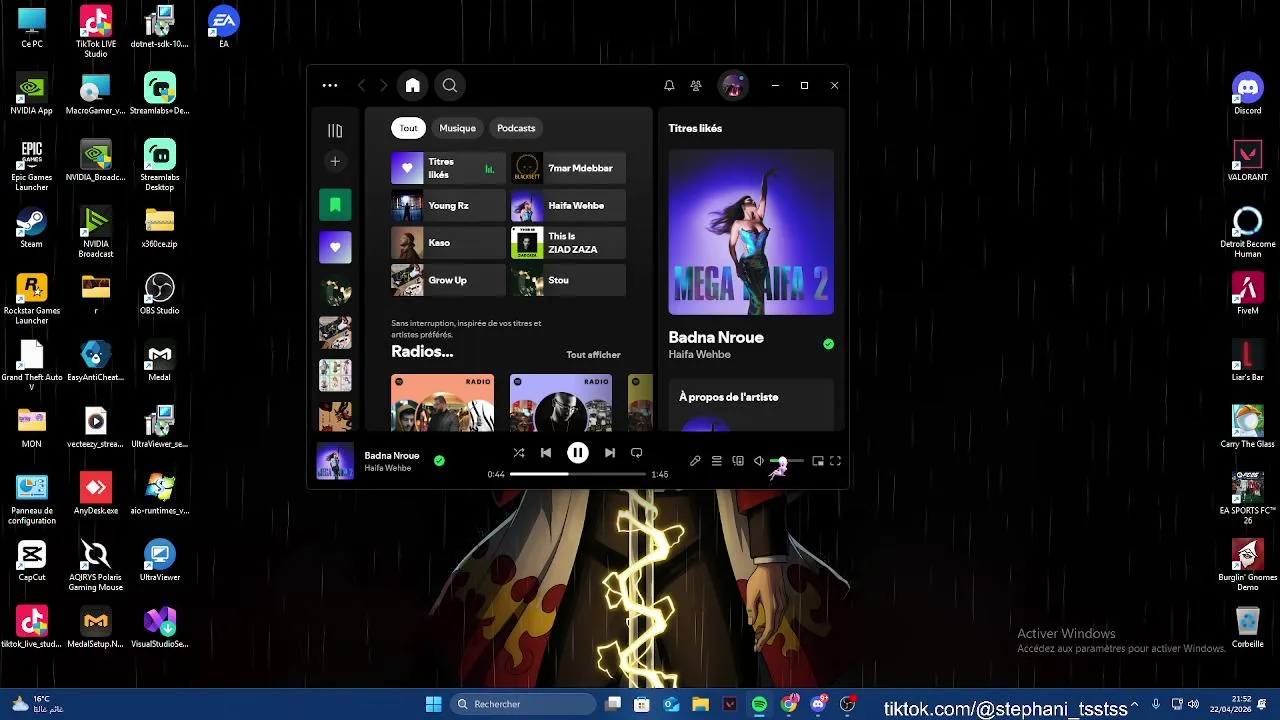
Task: Skip to next track
Action: click(x=610, y=453)
